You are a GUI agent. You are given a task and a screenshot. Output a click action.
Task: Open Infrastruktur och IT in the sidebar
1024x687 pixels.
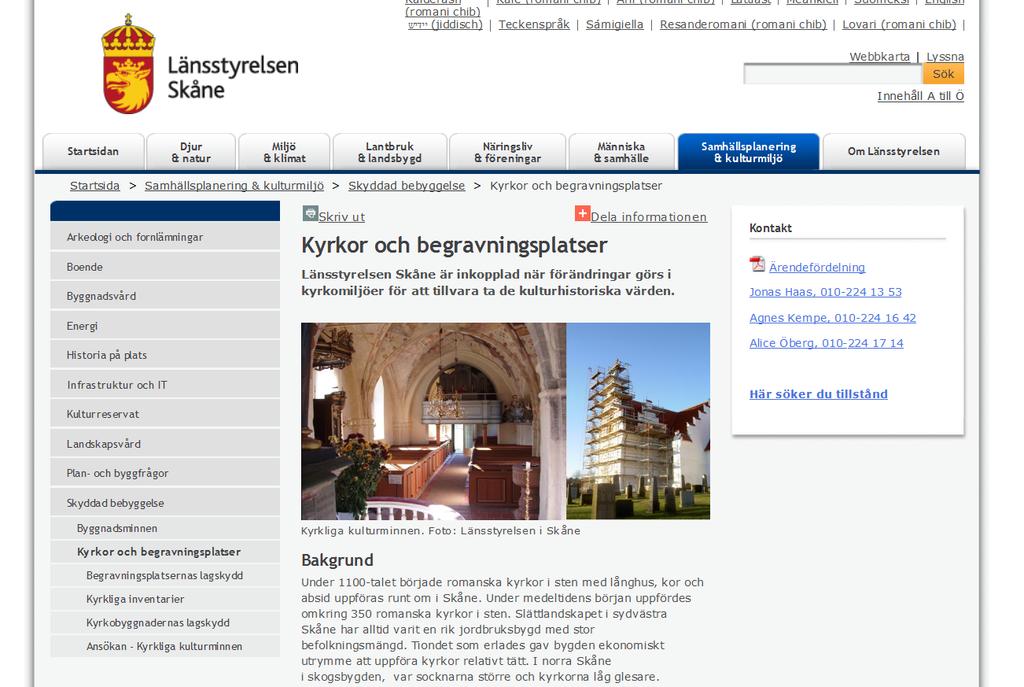click(165, 385)
